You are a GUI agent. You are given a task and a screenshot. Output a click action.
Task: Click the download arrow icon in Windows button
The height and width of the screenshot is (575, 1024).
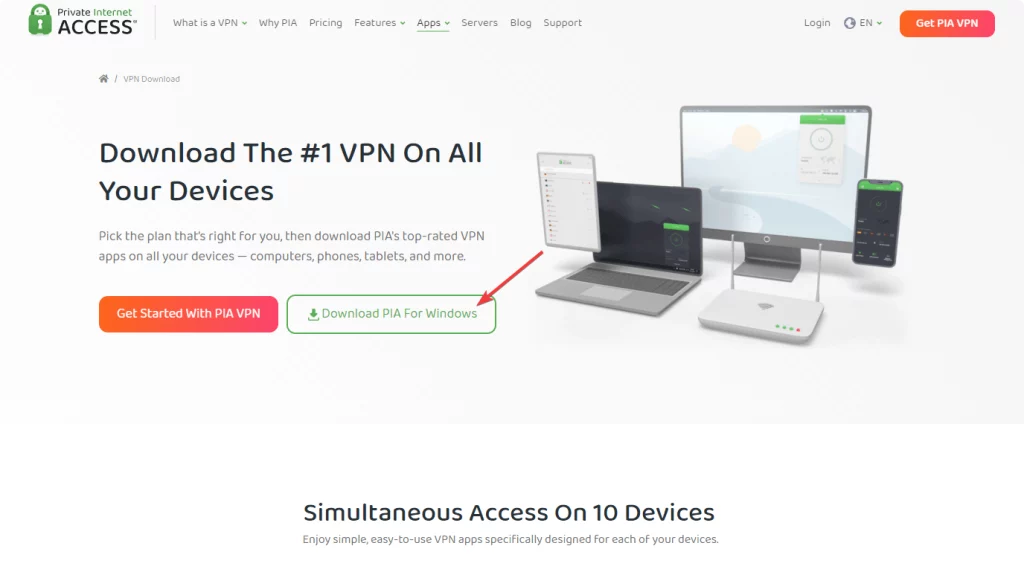(x=313, y=314)
